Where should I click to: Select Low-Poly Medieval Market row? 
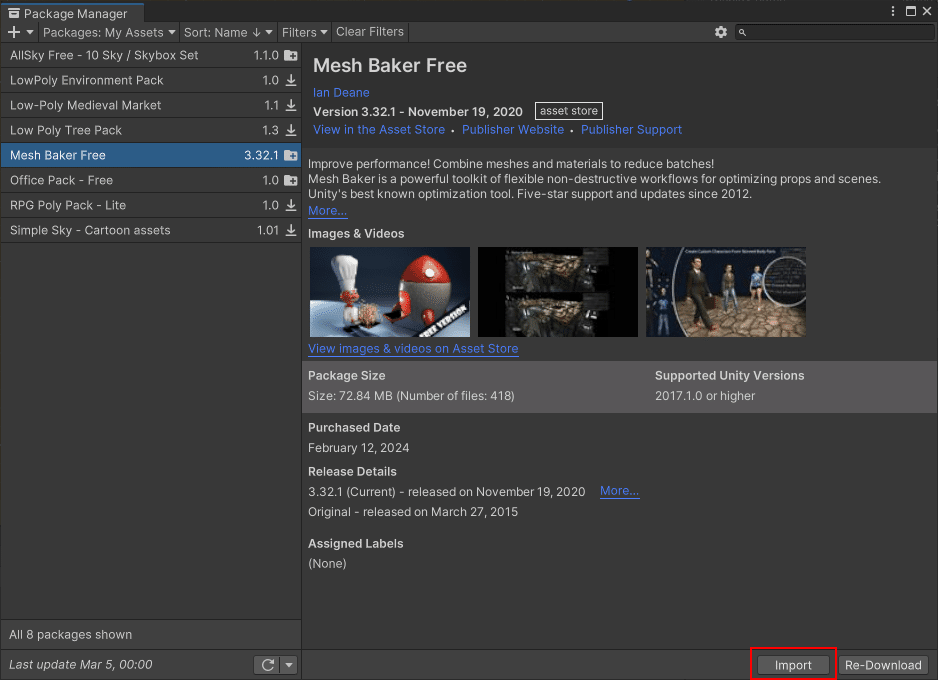[x=151, y=105]
